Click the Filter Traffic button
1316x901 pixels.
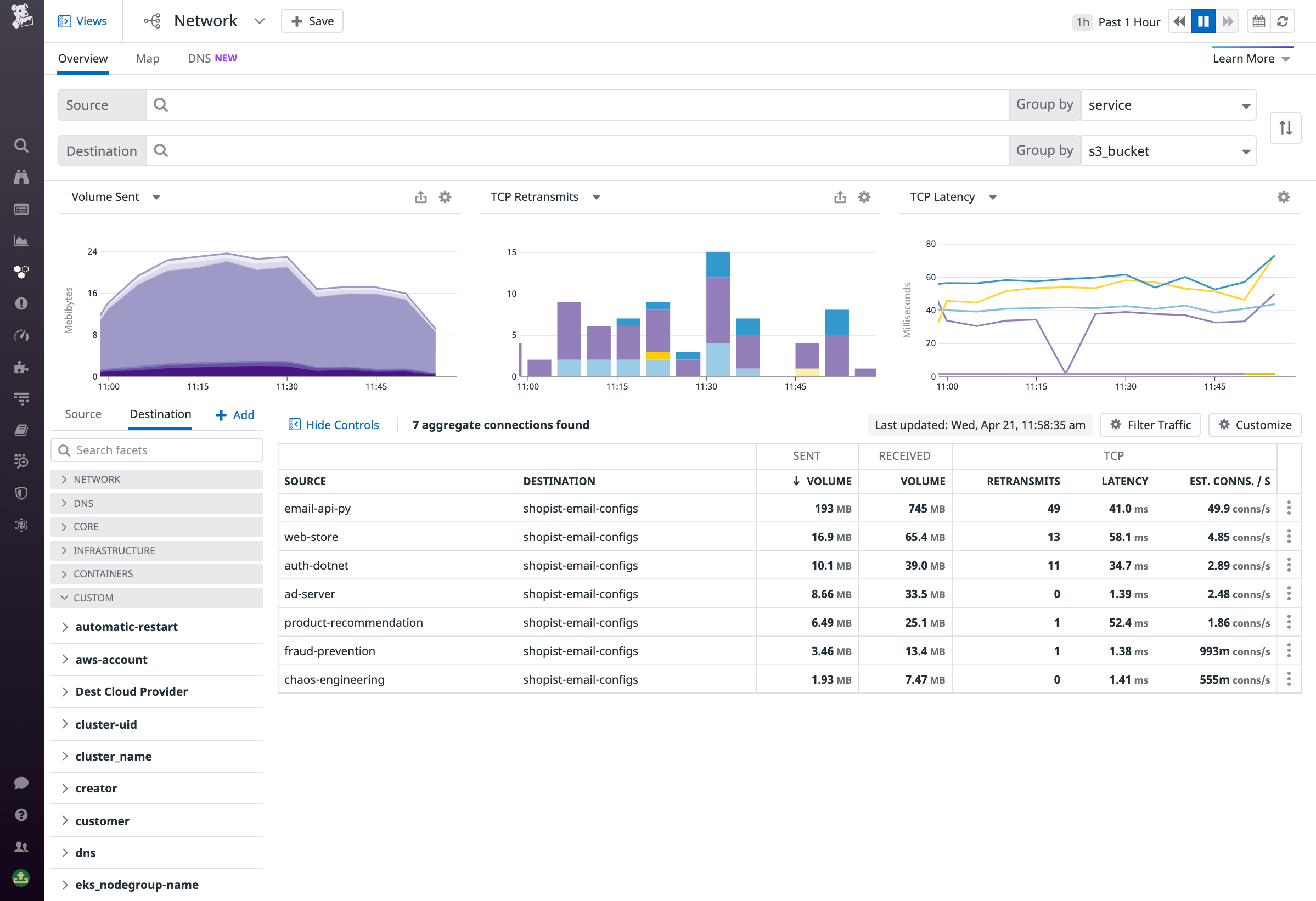click(1150, 424)
